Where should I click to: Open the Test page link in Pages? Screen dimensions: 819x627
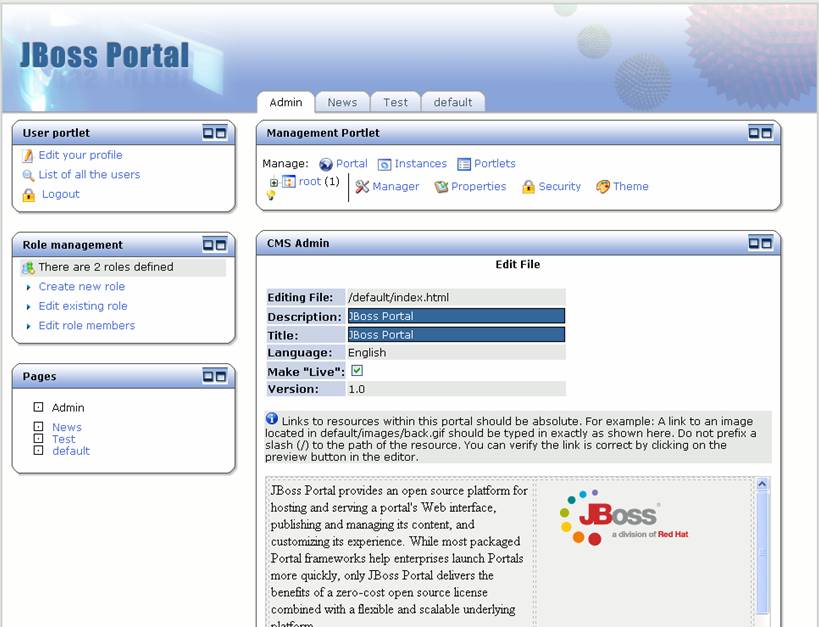[63, 439]
